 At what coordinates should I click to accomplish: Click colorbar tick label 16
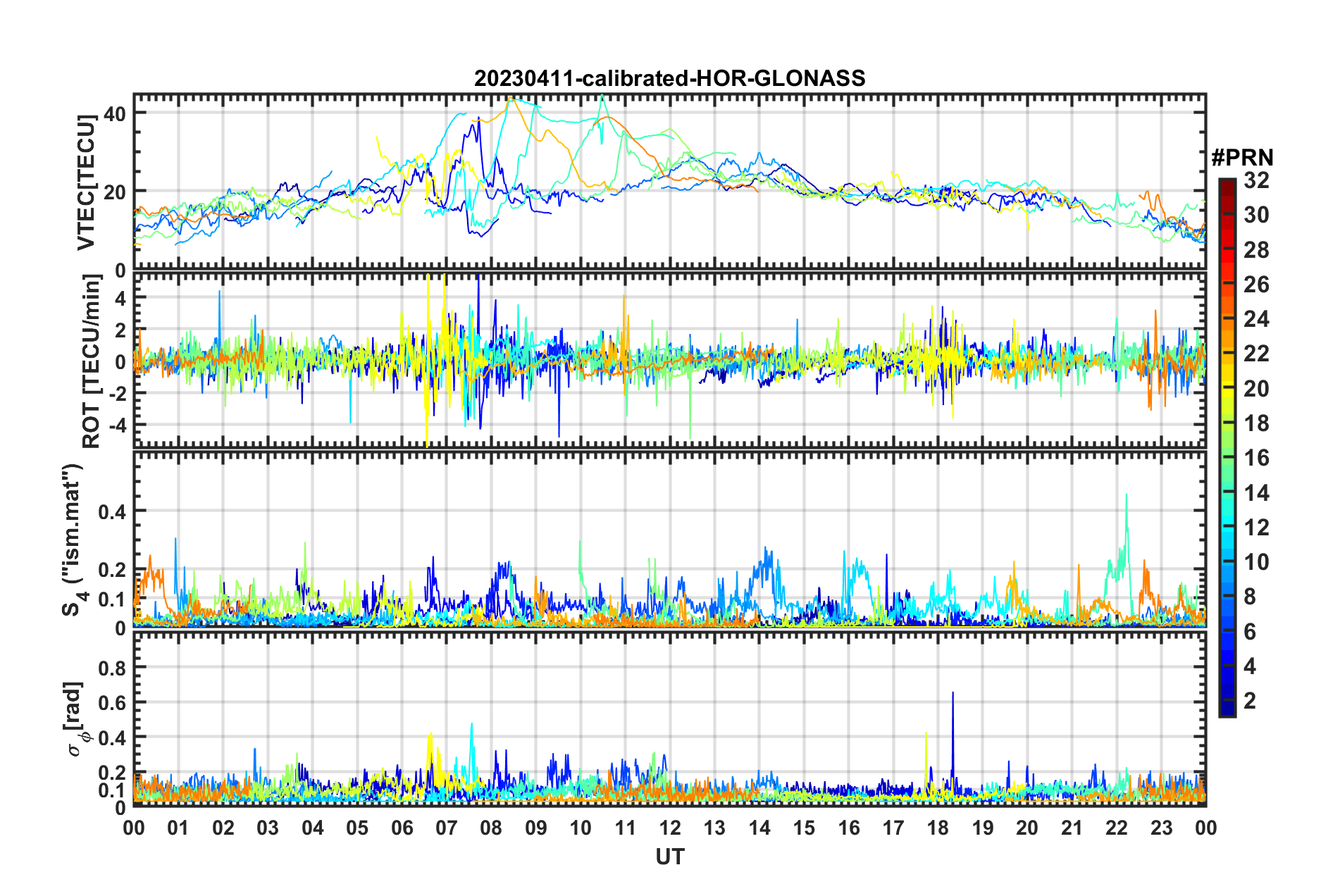[1256, 458]
